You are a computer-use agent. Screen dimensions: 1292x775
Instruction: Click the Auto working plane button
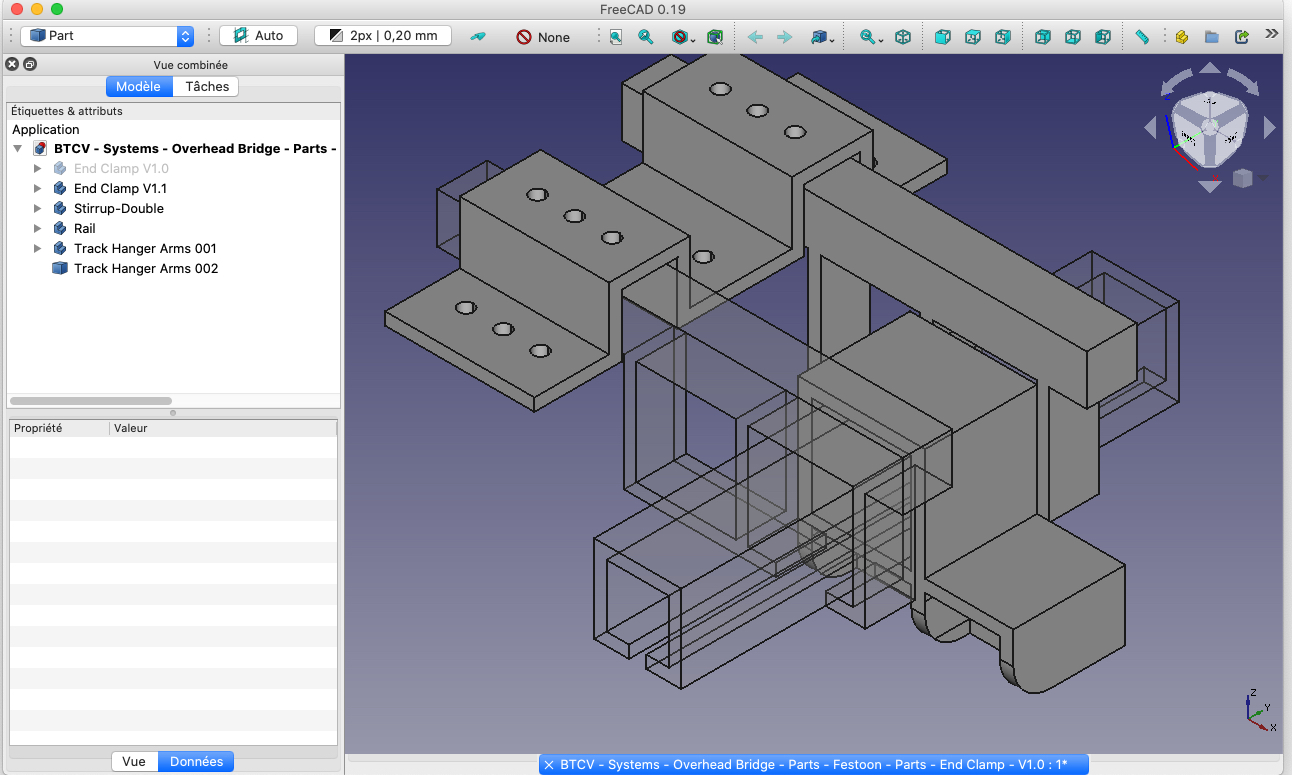coord(258,35)
